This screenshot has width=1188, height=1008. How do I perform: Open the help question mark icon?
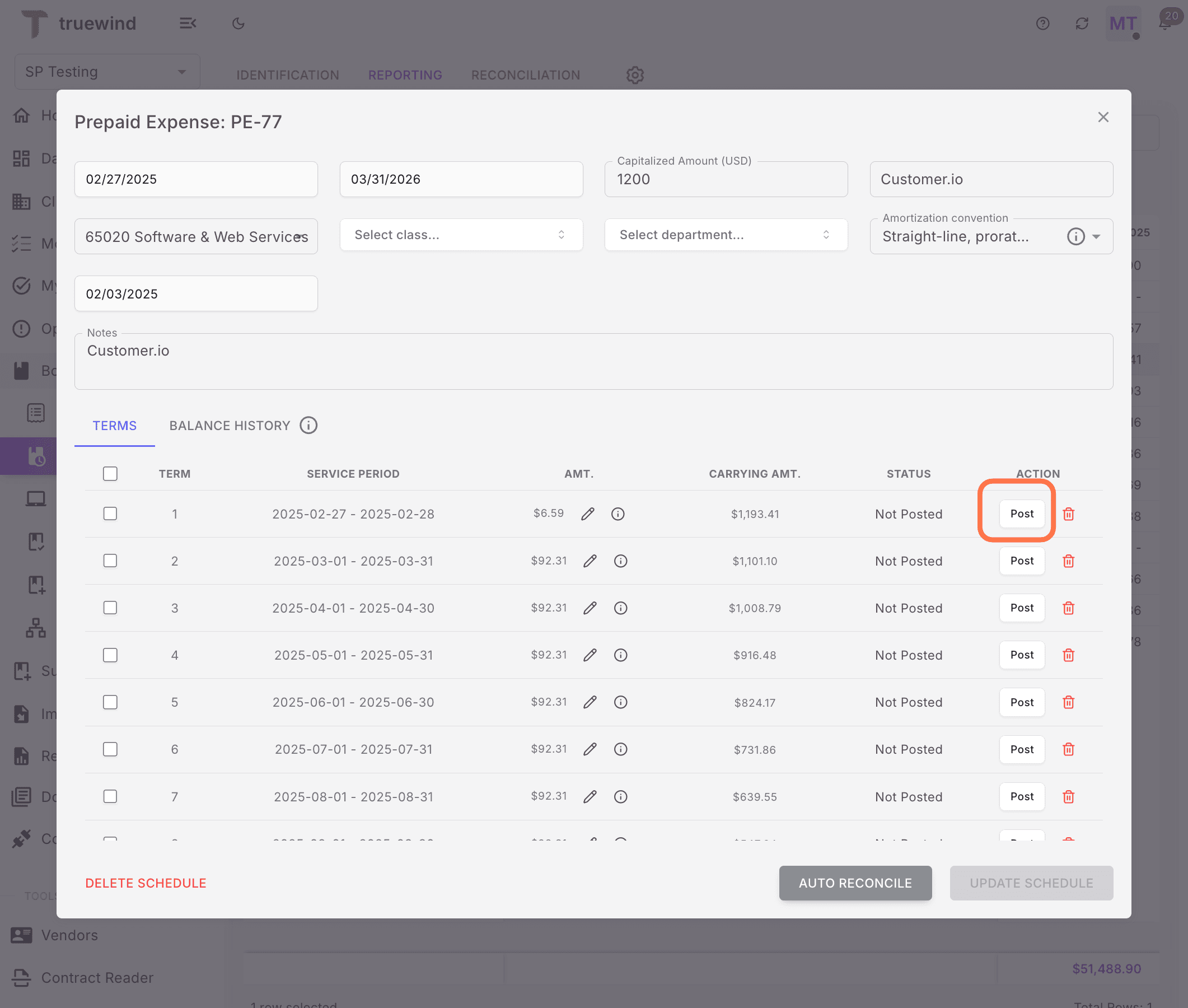(1043, 24)
